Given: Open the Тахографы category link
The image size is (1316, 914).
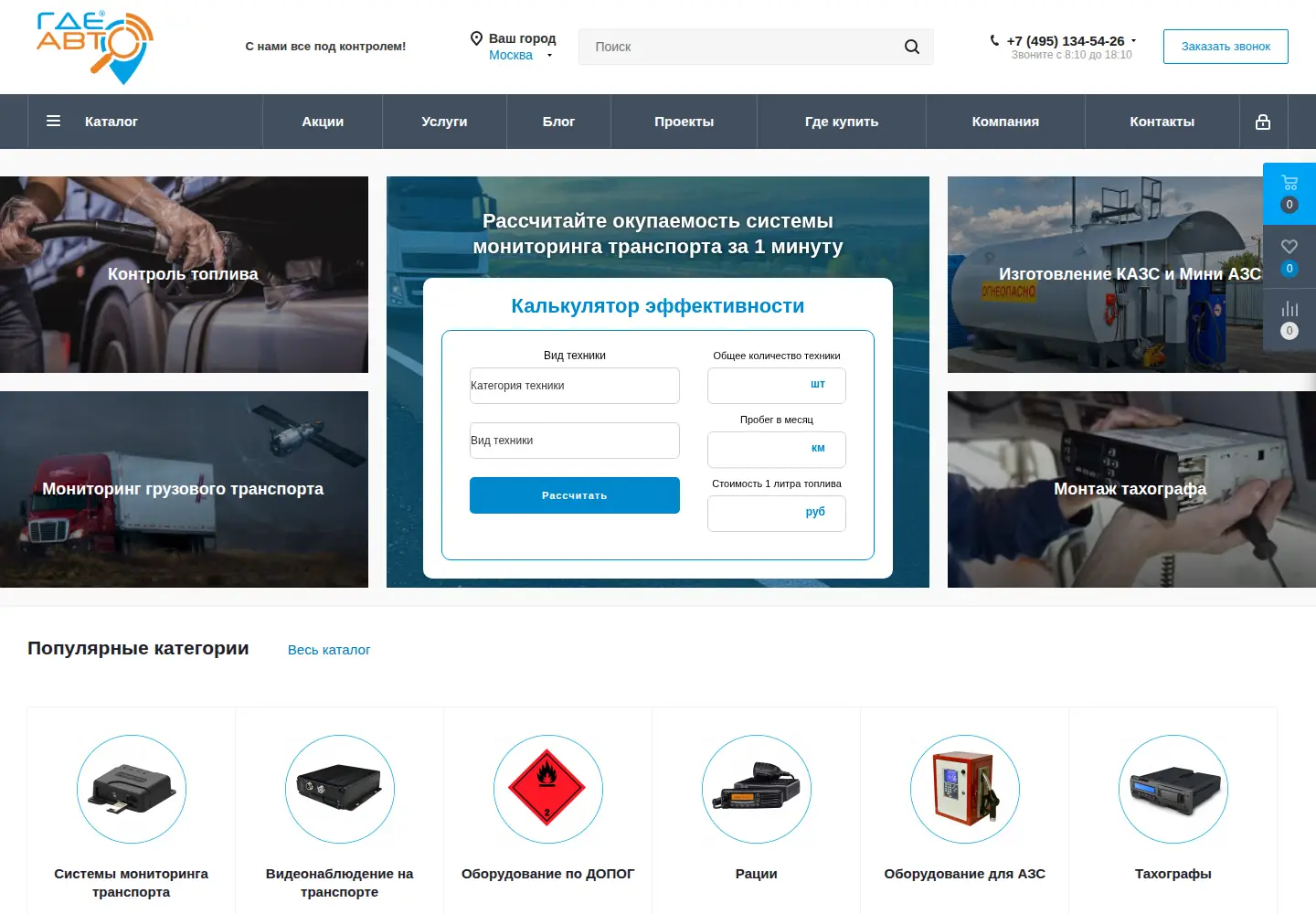Looking at the screenshot, I should (1173, 874).
